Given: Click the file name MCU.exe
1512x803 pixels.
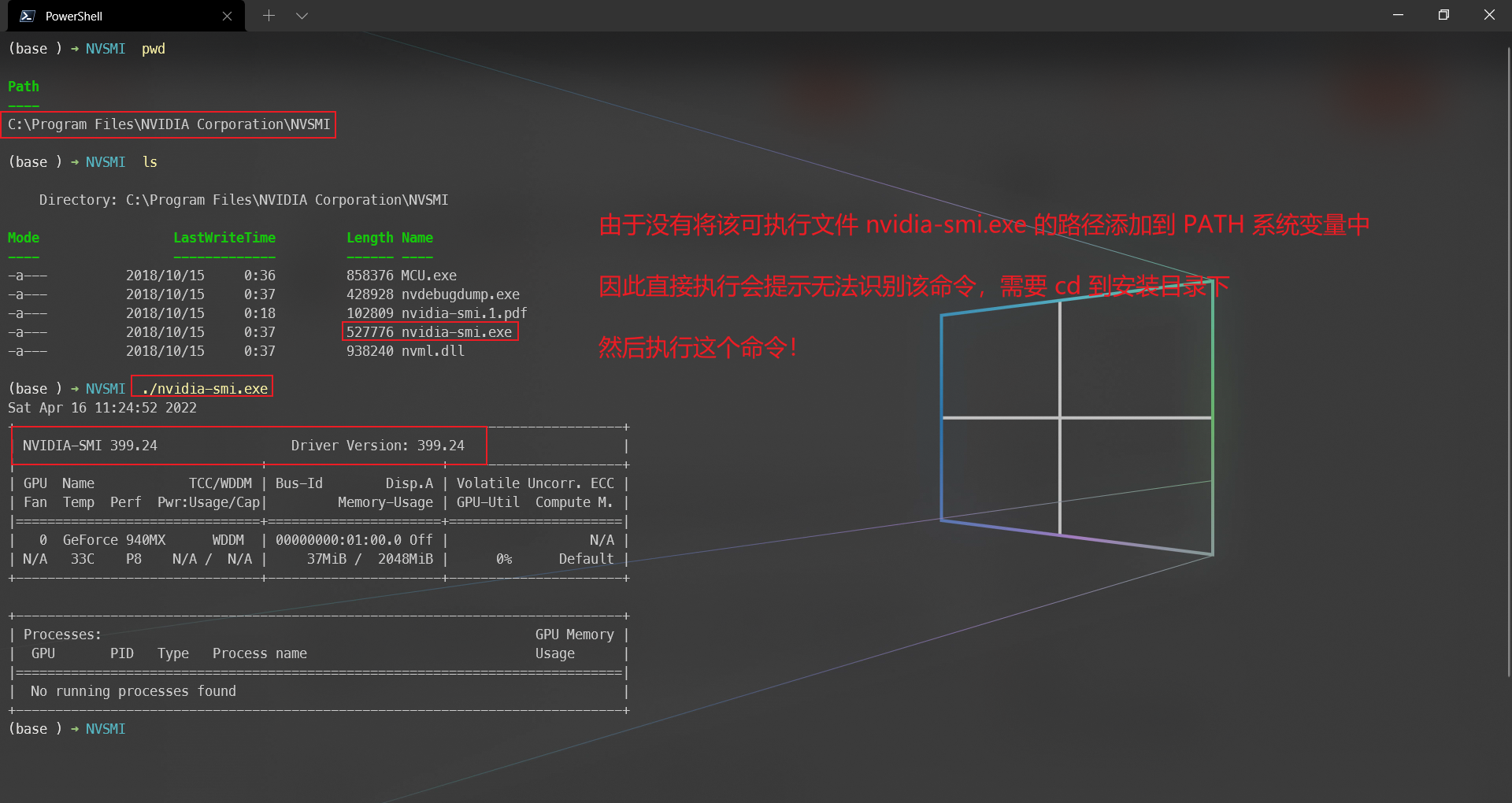Looking at the screenshot, I should click(x=429, y=276).
